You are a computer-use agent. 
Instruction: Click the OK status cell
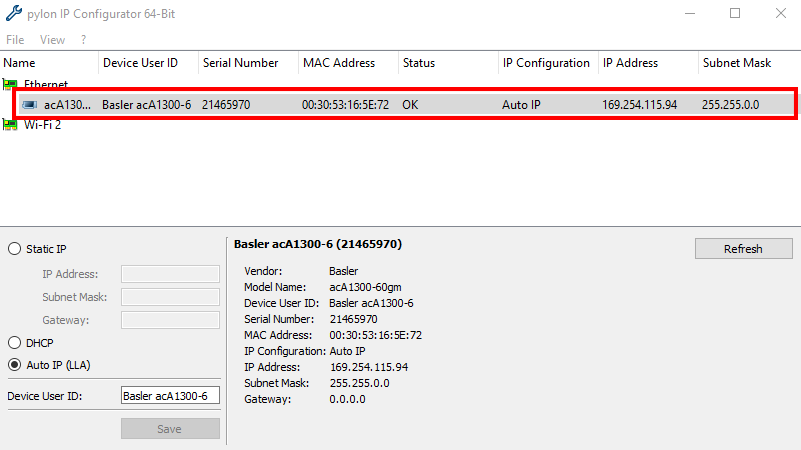coord(410,105)
